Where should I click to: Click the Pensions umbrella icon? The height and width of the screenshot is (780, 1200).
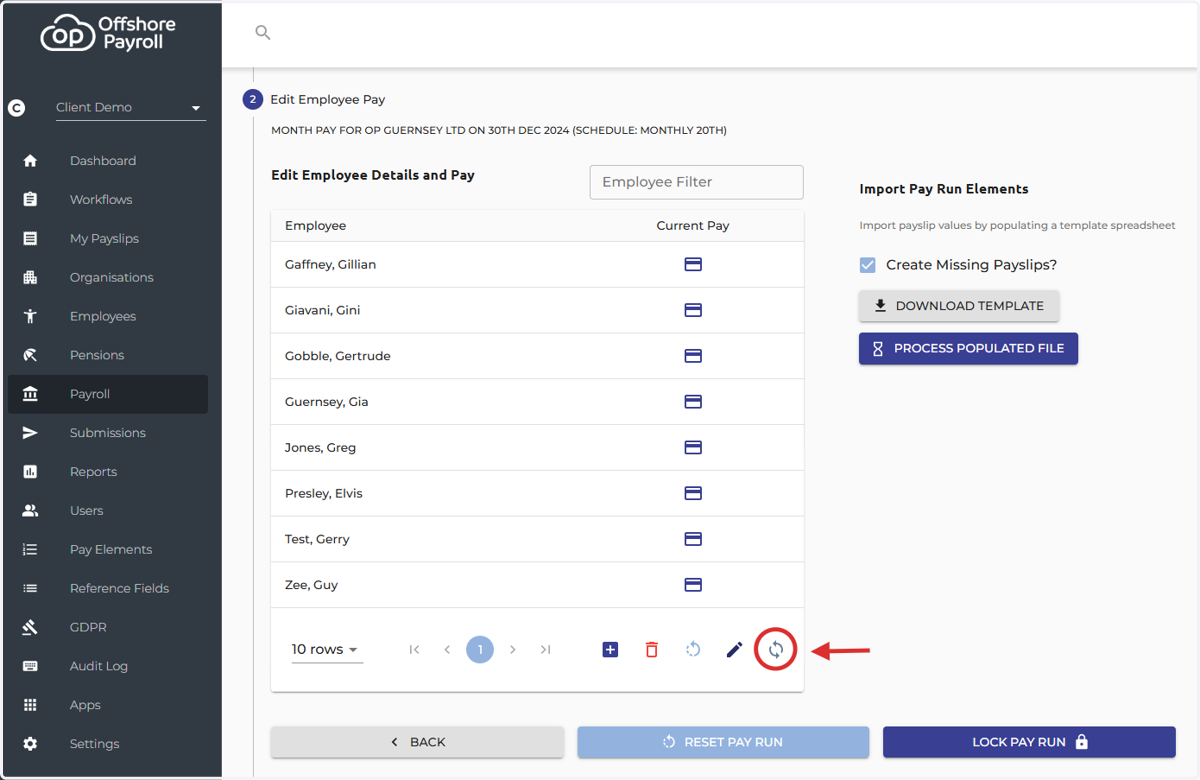(x=30, y=355)
